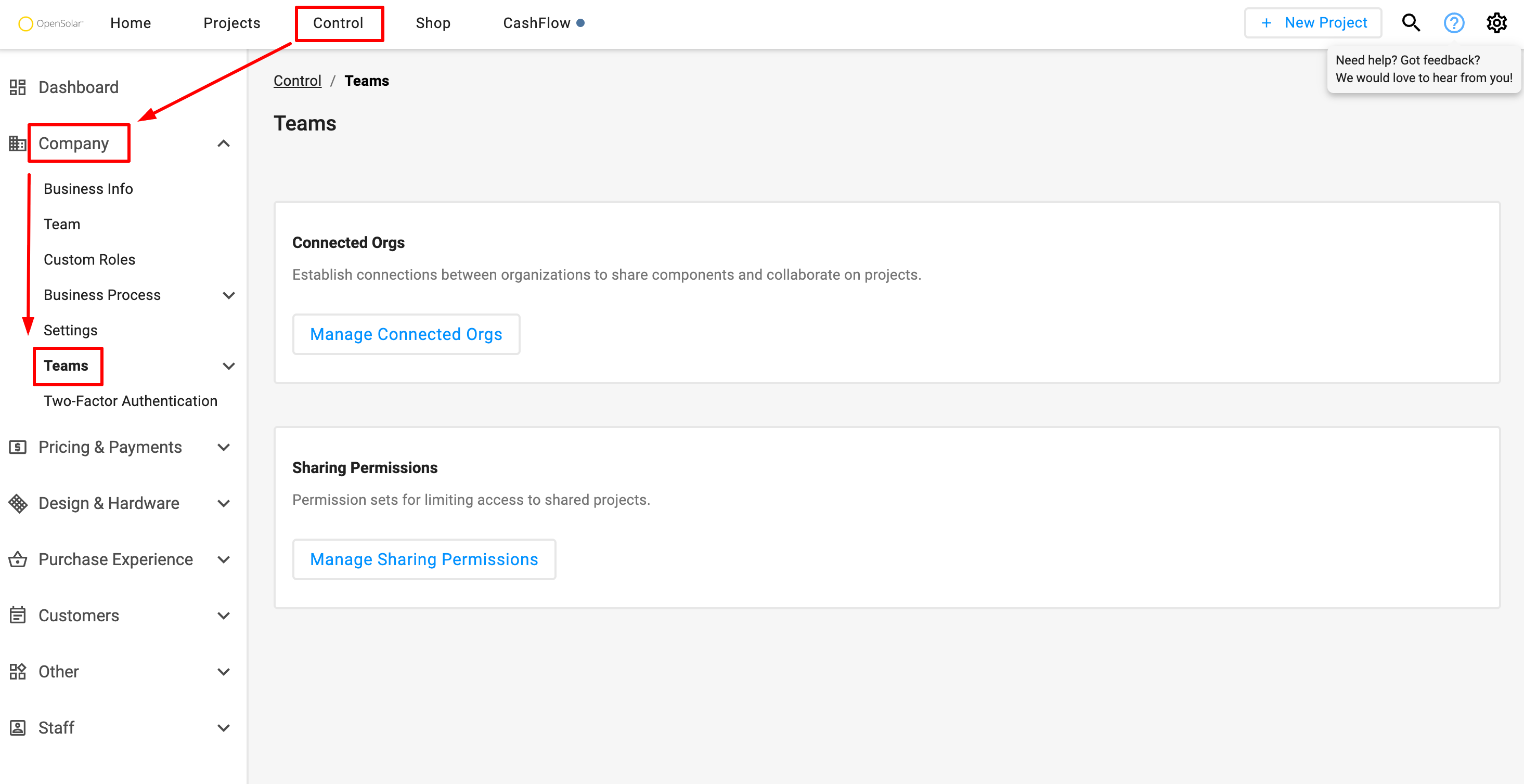Click the Purchase Experience basket icon
Viewport: 1524px width, 784px height.
coord(18,559)
